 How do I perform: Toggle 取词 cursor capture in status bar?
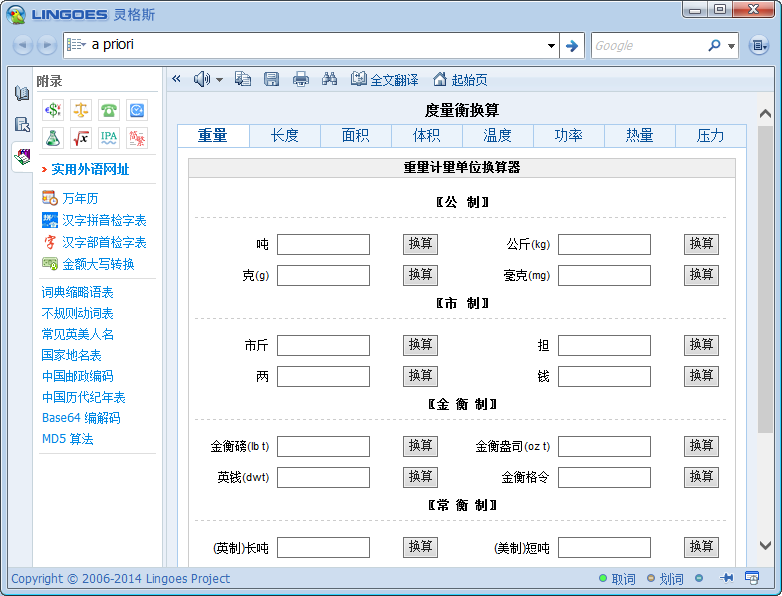coord(617,579)
